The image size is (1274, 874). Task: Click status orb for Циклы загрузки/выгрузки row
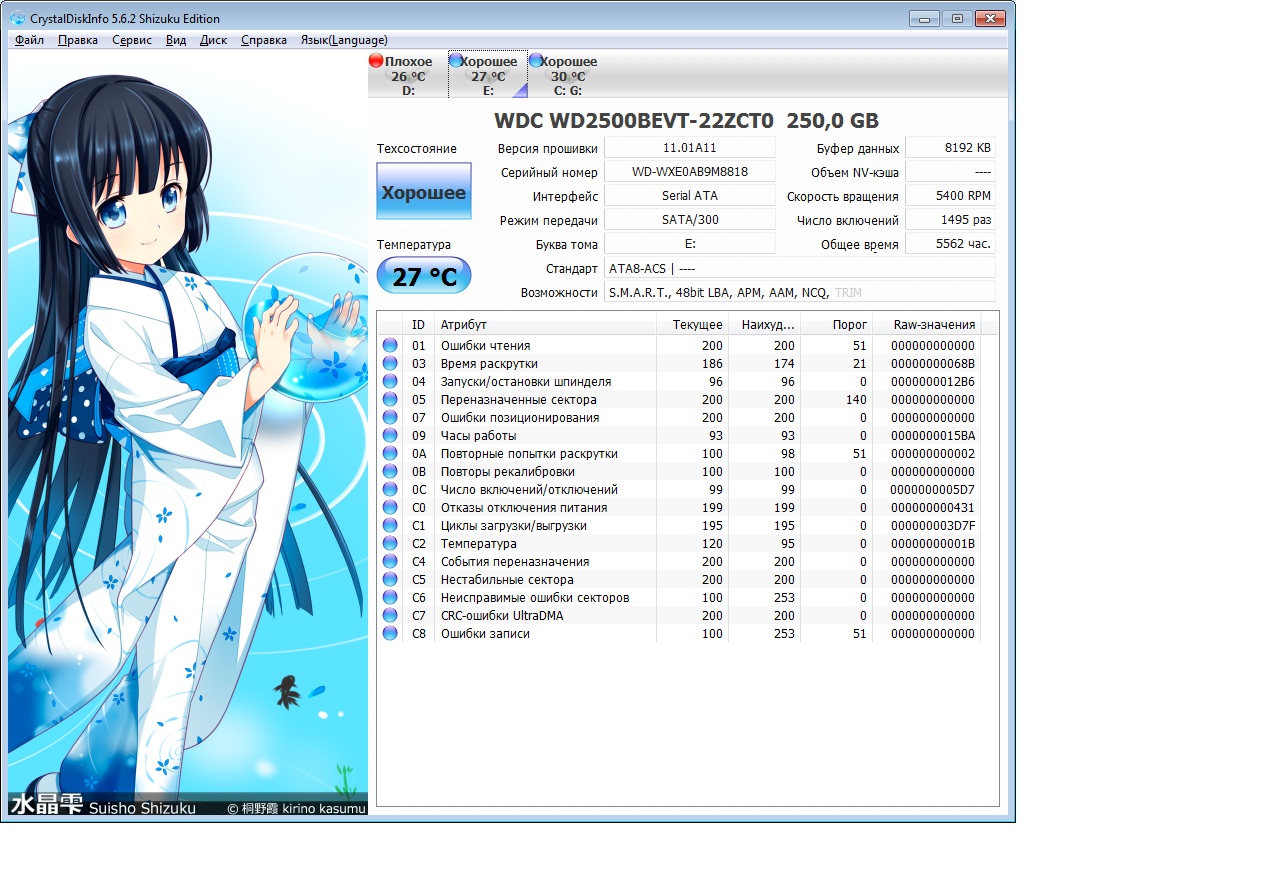click(x=390, y=526)
